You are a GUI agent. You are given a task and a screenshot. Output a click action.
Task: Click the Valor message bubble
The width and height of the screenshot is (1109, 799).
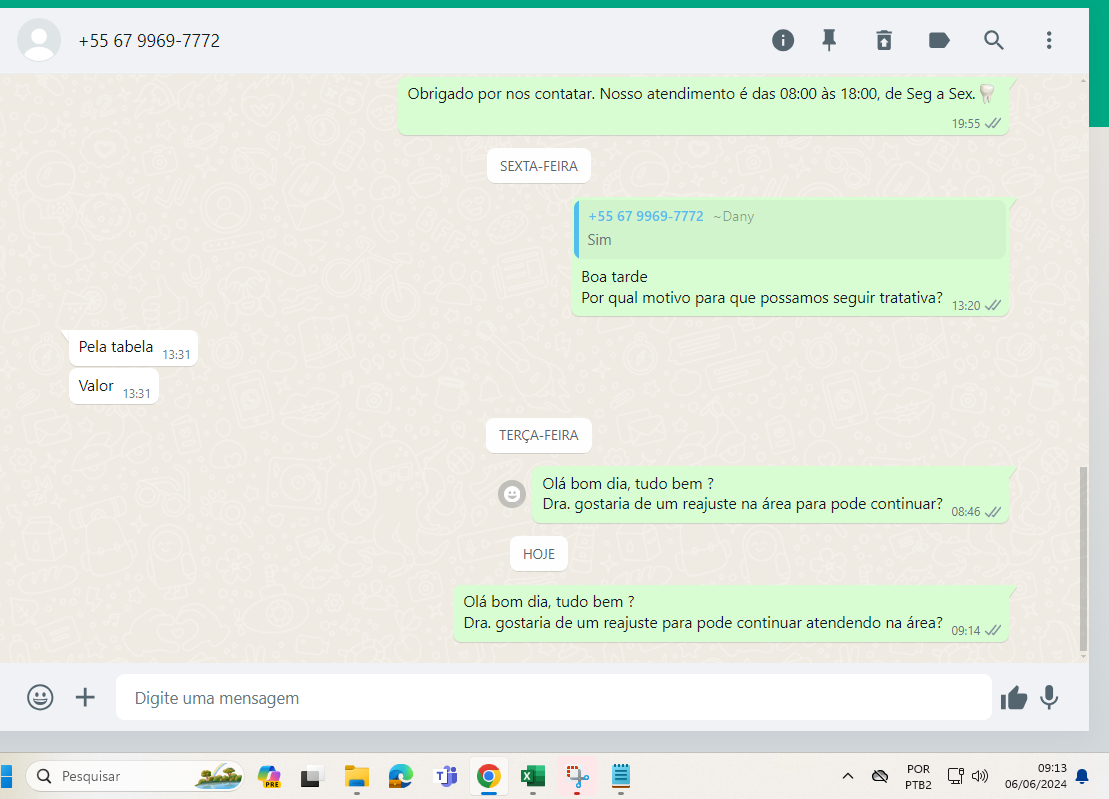pyautogui.click(x=114, y=387)
